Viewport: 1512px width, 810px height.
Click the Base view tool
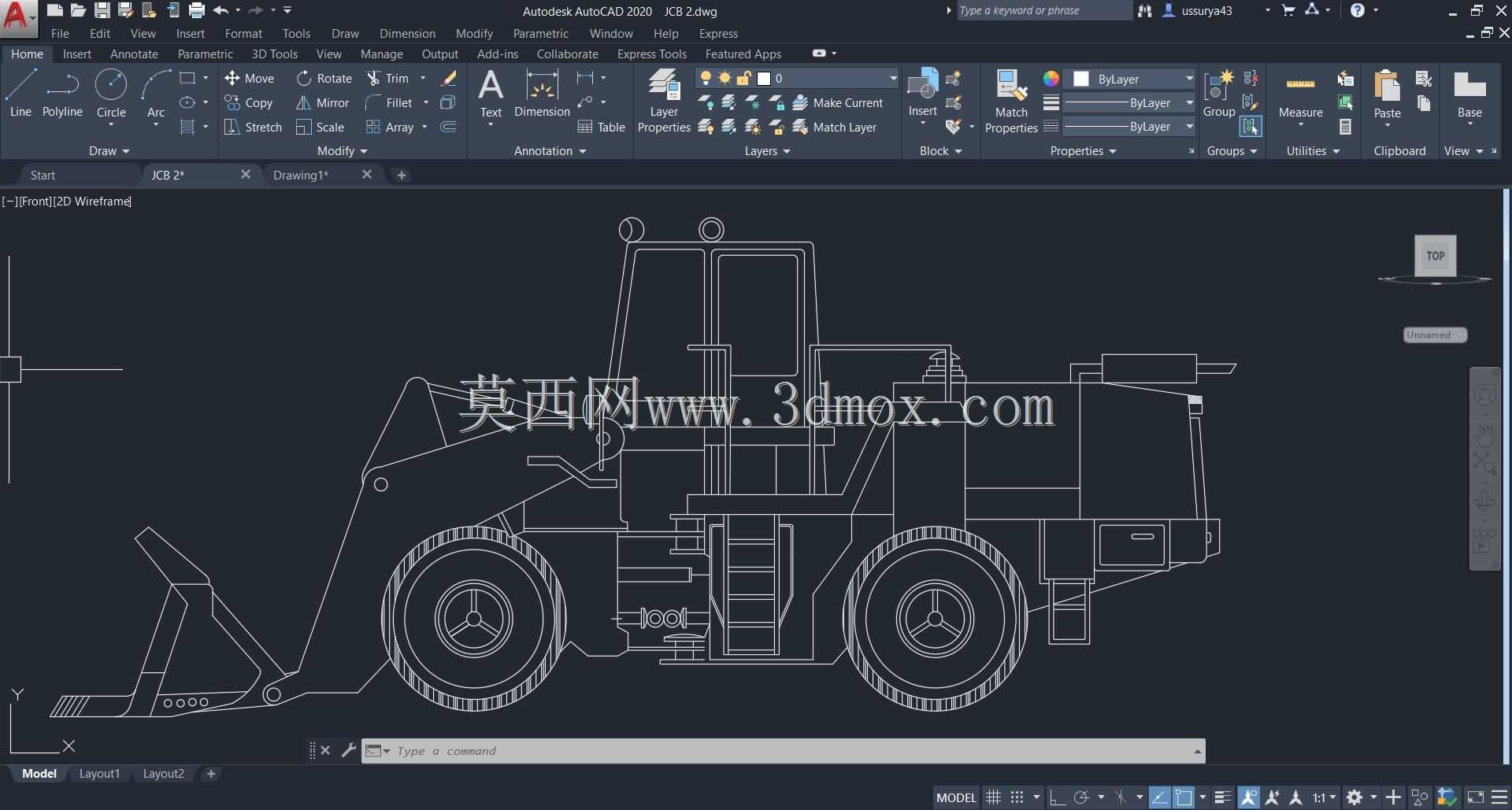(1469, 95)
